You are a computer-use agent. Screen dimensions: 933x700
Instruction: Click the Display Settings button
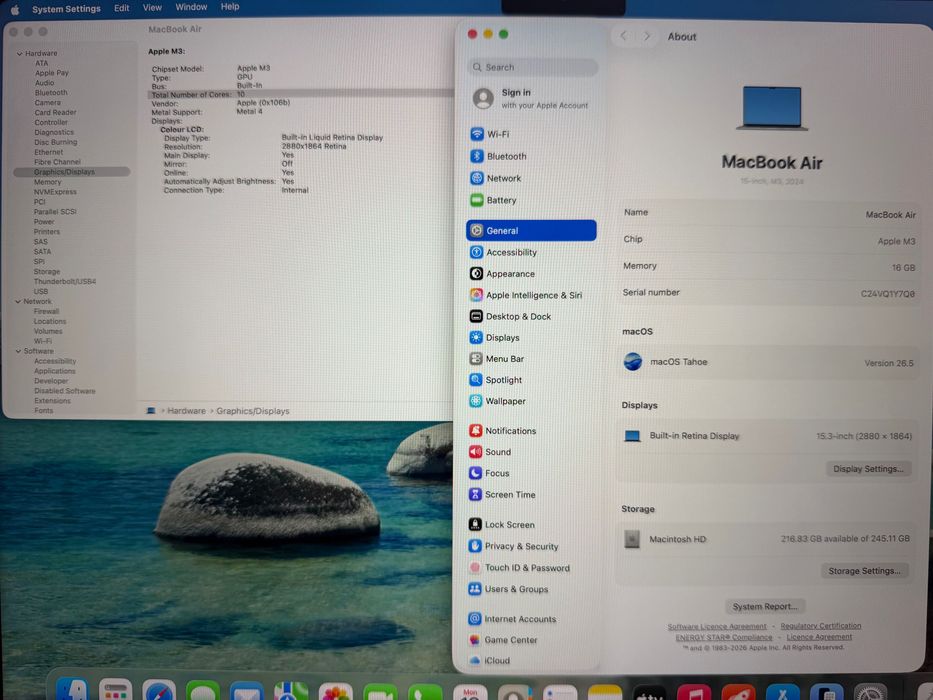pos(868,469)
